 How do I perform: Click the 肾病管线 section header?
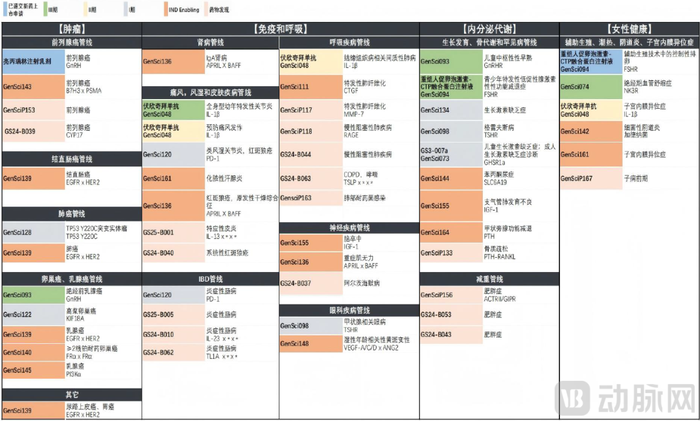click(210, 42)
